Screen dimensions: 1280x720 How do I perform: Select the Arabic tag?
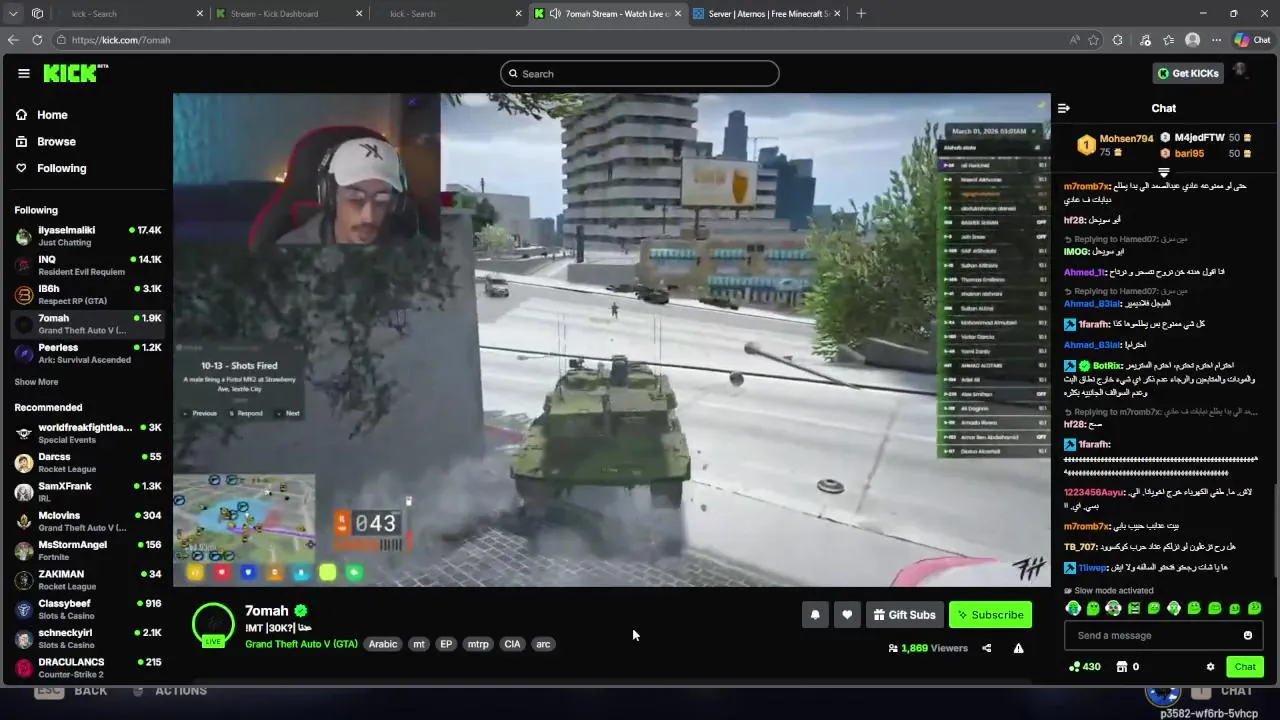[383, 644]
